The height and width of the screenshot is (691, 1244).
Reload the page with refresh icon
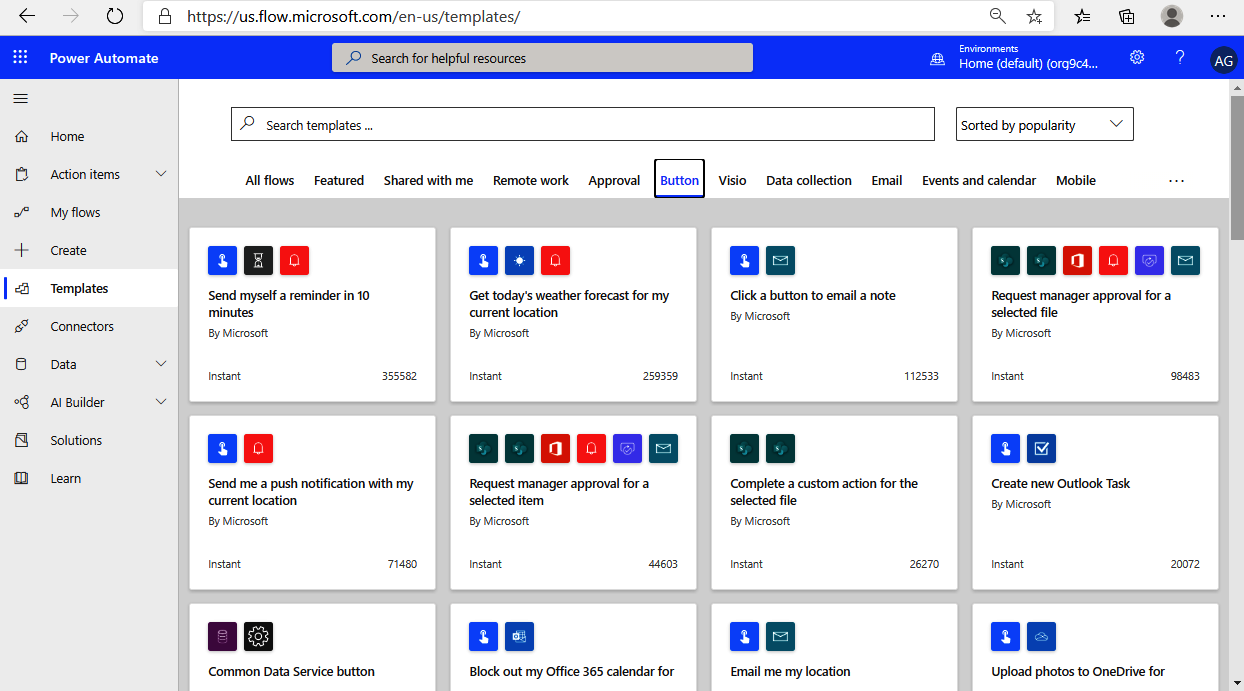coord(115,16)
